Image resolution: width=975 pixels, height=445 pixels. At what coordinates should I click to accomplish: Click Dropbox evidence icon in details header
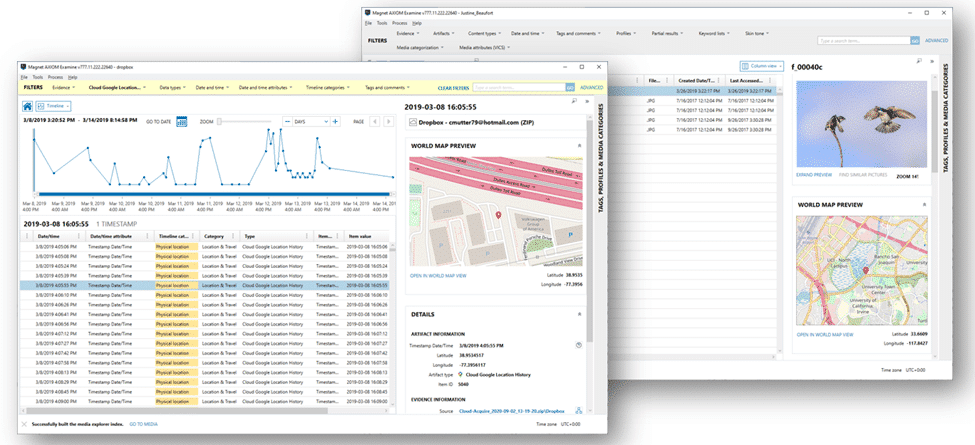pos(413,123)
